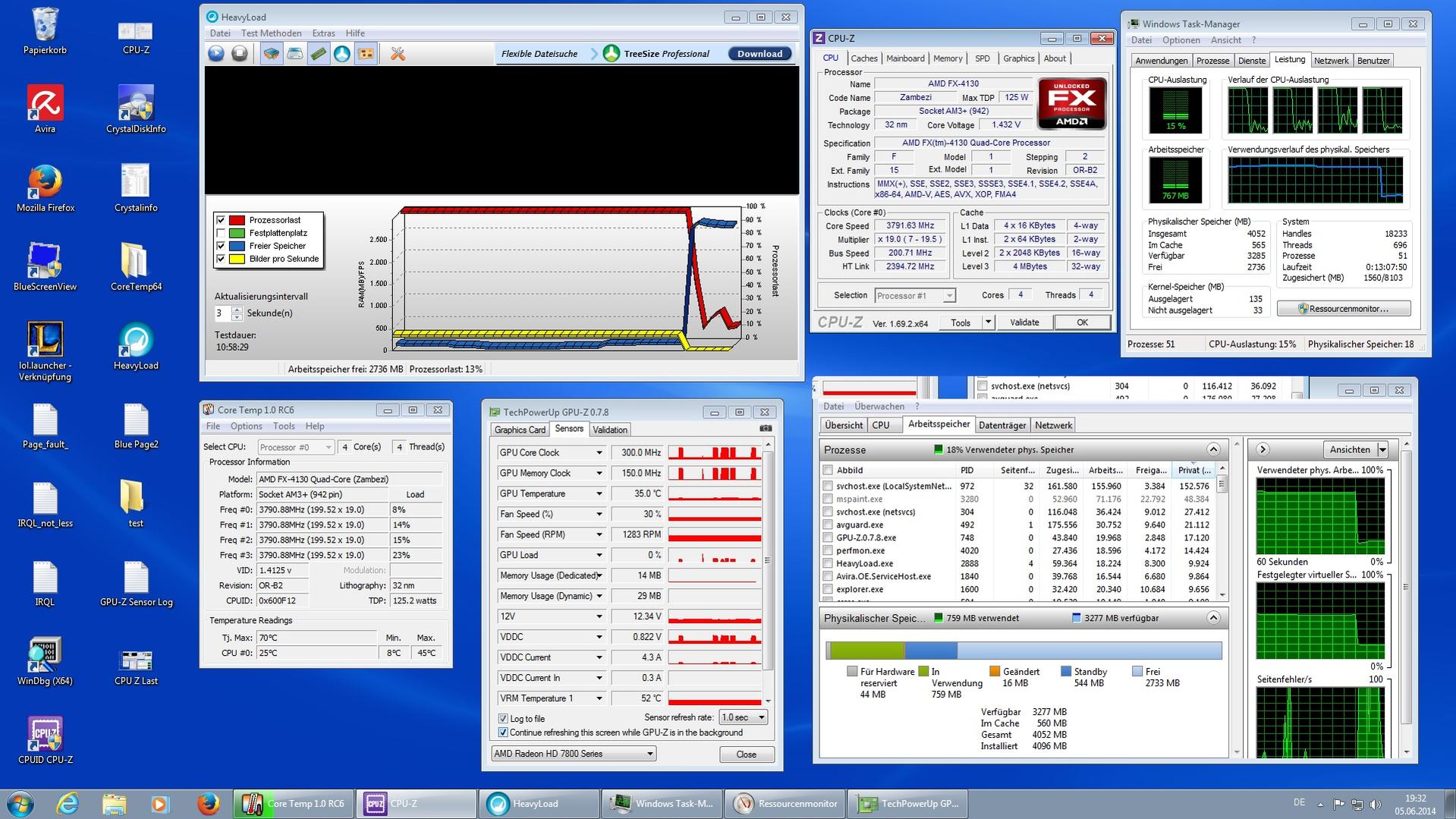Open Ressourcenmonitor from Task-Manager button
1456x819 pixels.
pos(1344,309)
